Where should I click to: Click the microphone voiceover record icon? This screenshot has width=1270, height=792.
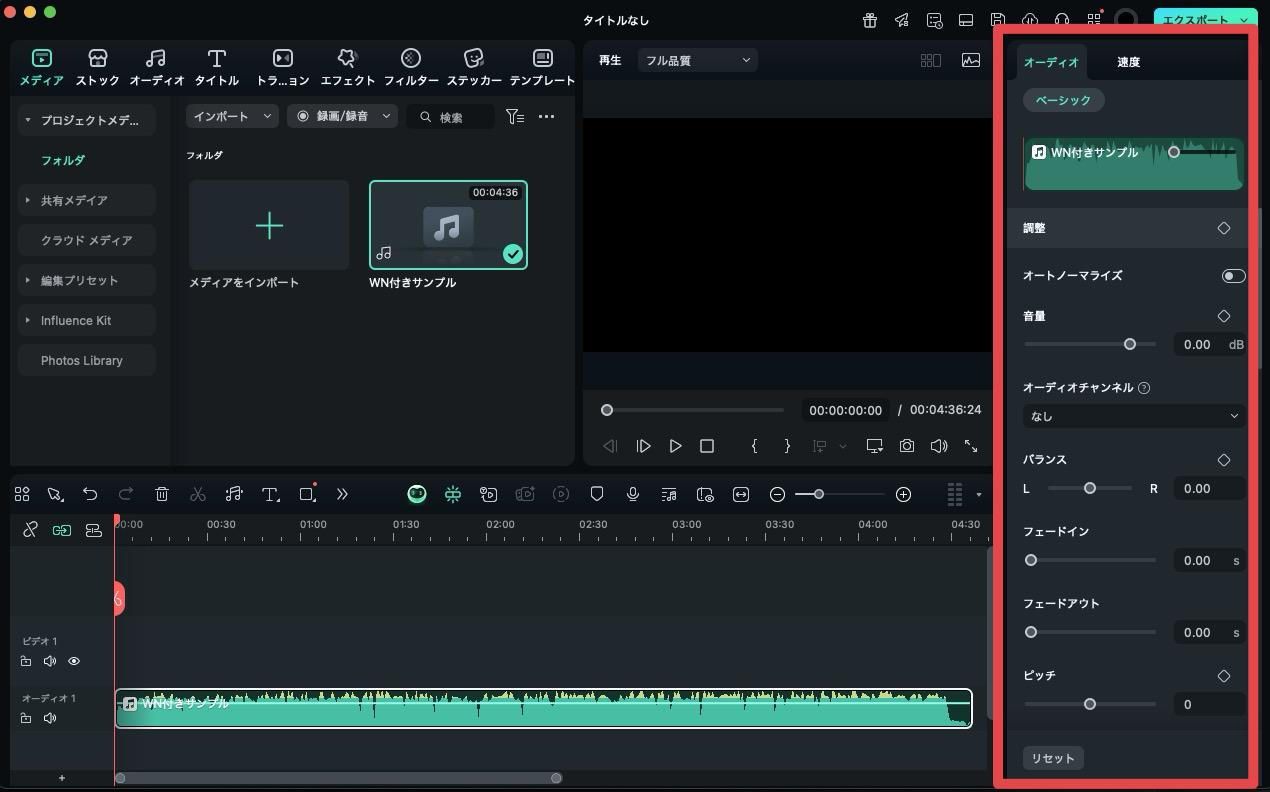click(633, 494)
